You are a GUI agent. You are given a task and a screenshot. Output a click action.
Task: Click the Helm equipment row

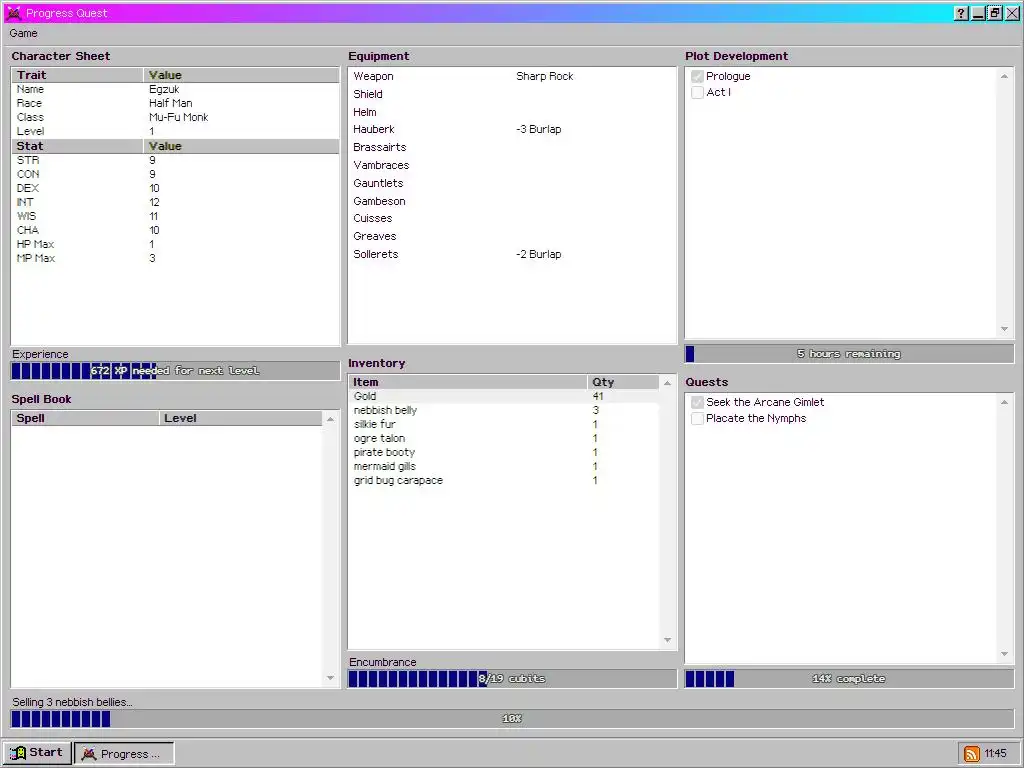coord(512,112)
